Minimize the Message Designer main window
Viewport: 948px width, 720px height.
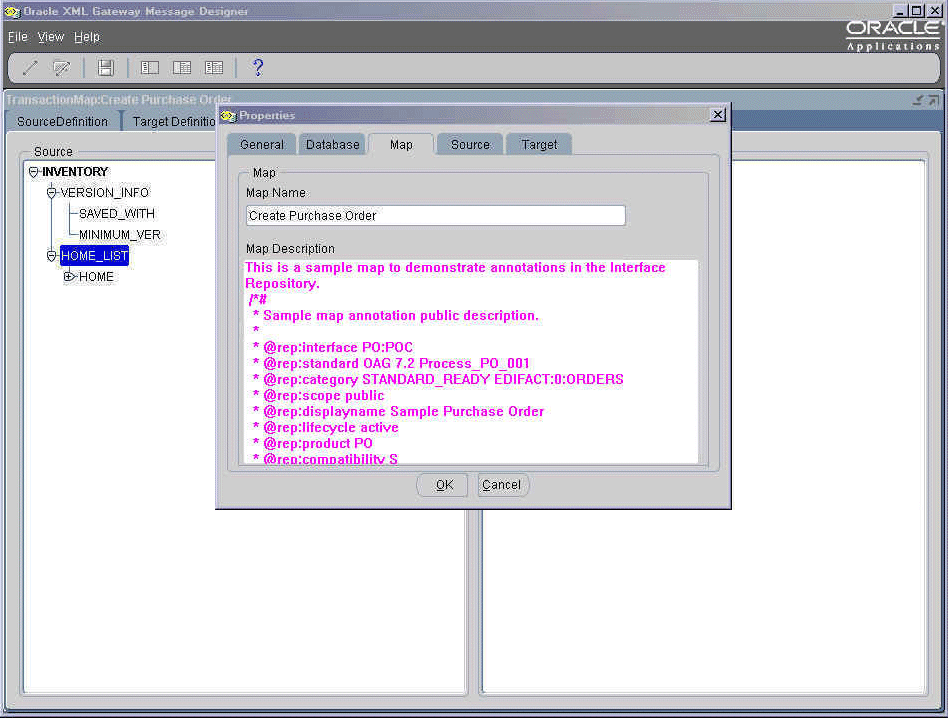tap(900, 10)
